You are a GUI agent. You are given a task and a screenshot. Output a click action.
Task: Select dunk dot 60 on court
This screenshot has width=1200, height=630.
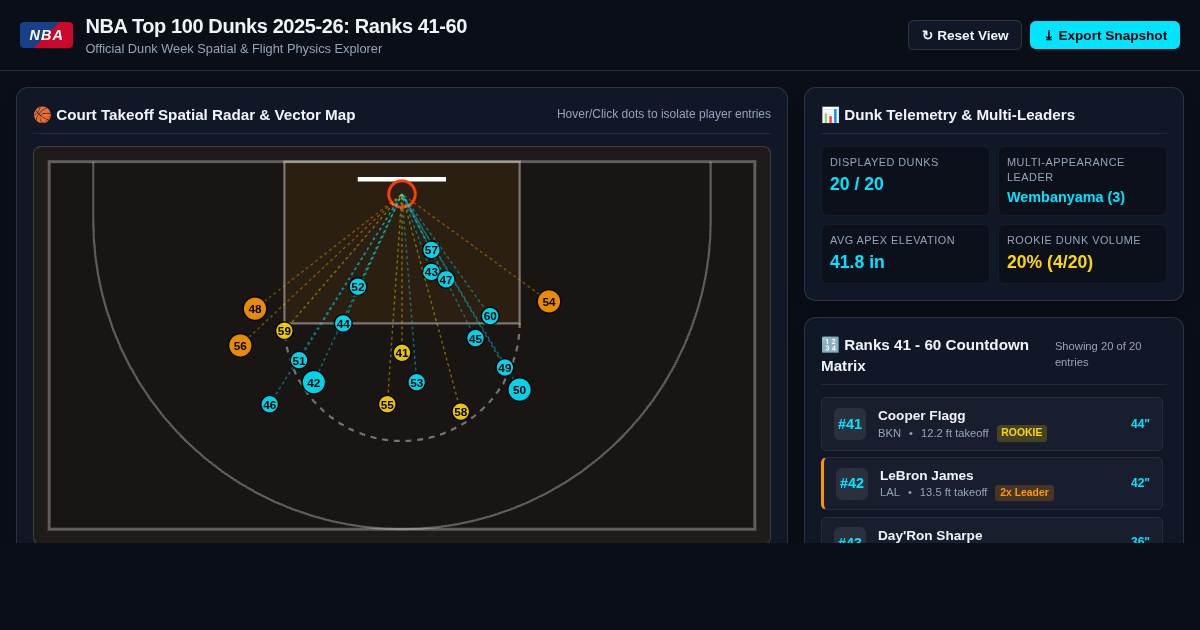pos(490,316)
